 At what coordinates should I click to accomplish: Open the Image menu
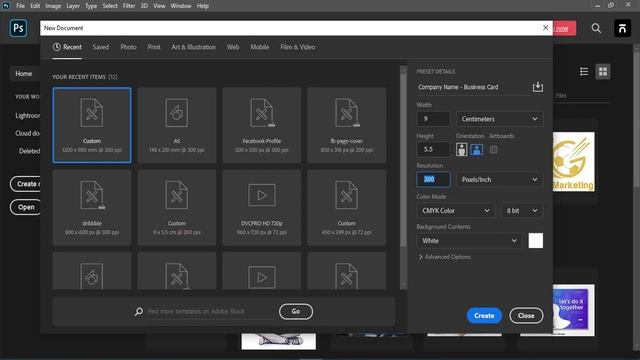click(x=53, y=6)
